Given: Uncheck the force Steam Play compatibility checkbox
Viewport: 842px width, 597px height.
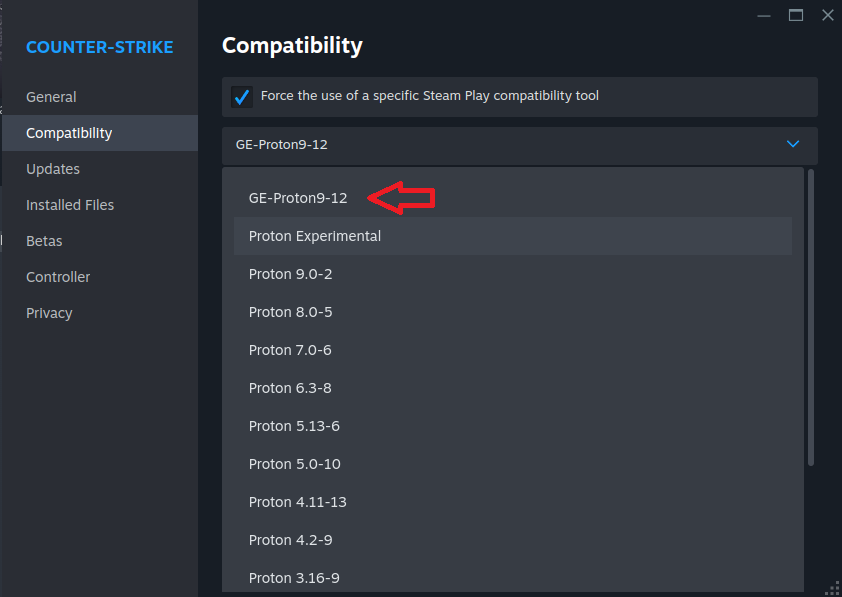Looking at the screenshot, I should pyautogui.click(x=241, y=97).
